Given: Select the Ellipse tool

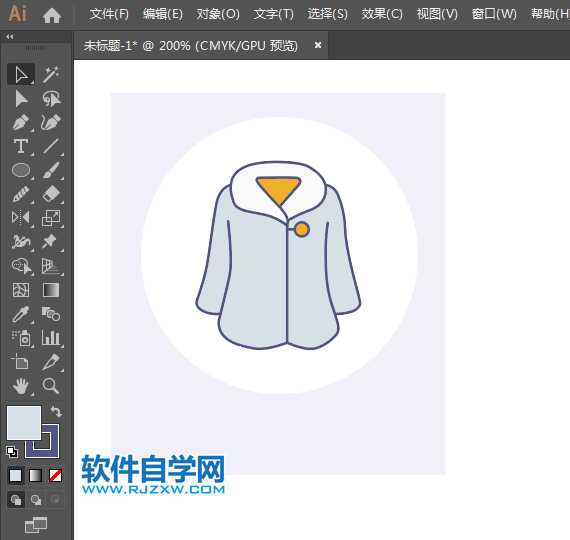Looking at the screenshot, I should click(21, 170).
